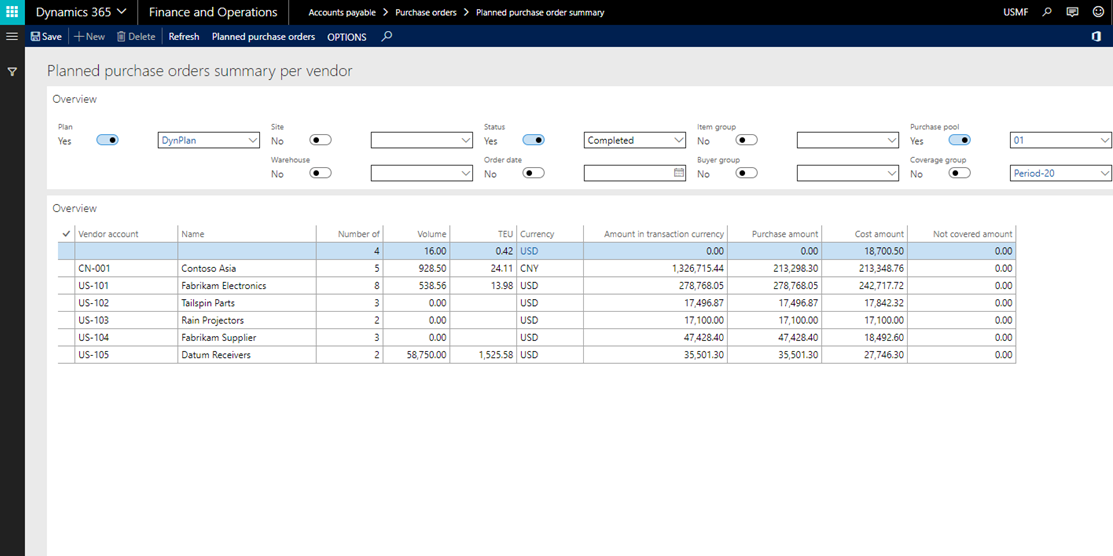Toggle the Plan switch off
Screen dimensions: 1113x556
(x=107, y=140)
